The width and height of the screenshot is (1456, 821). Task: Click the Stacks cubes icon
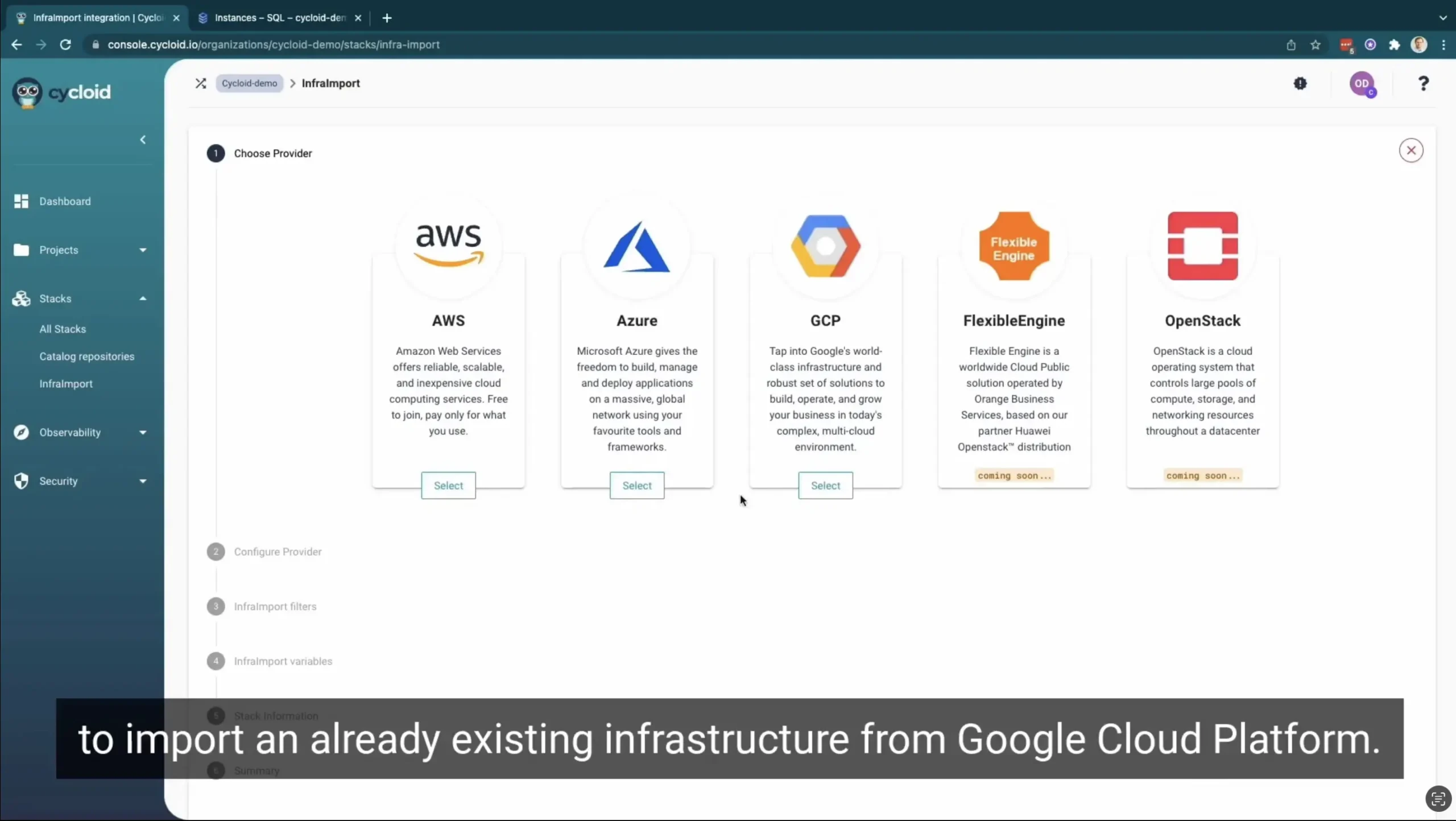tap(21, 298)
